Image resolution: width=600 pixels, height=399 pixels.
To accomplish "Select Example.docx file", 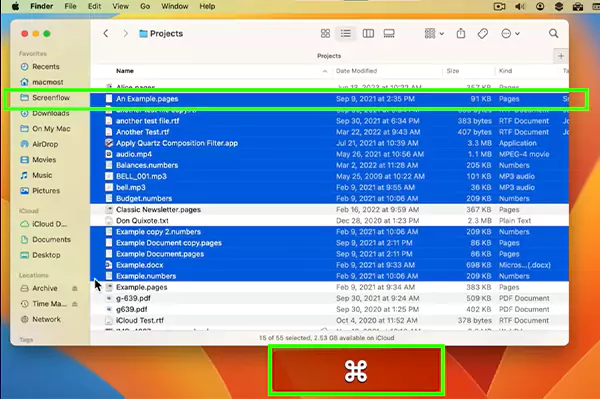I will point(329,265).
